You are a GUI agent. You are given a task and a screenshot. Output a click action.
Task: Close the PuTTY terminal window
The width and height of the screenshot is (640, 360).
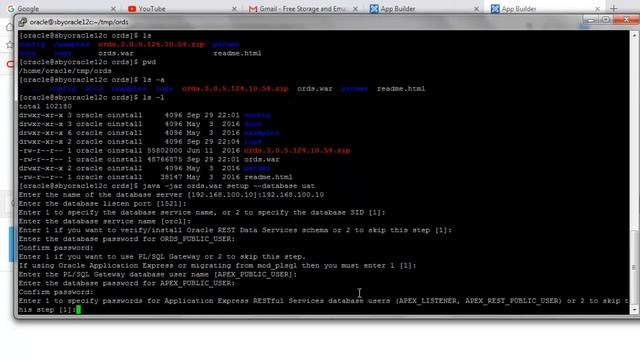point(627,20)
